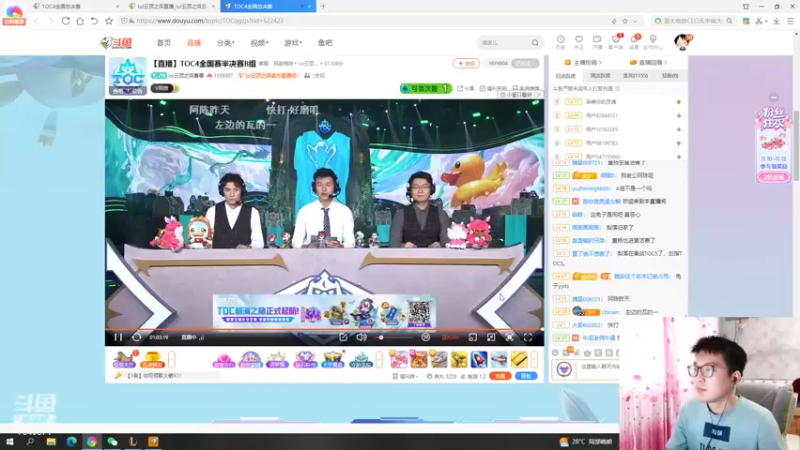
Task: Expand the middle activity icons arrow
Action: (x=379, y=359)
